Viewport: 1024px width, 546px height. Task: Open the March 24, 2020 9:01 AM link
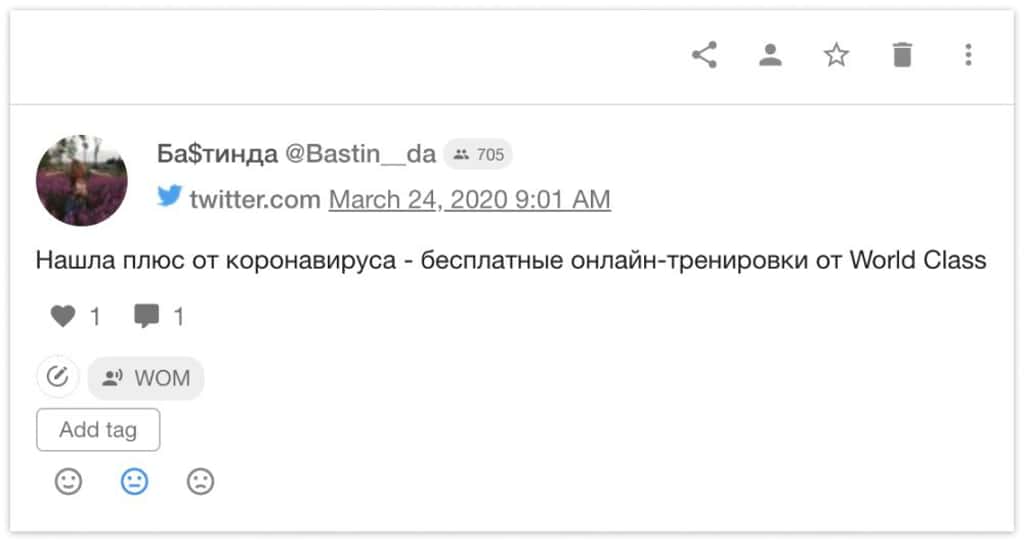pyautogui.click(x=470, y=199)
